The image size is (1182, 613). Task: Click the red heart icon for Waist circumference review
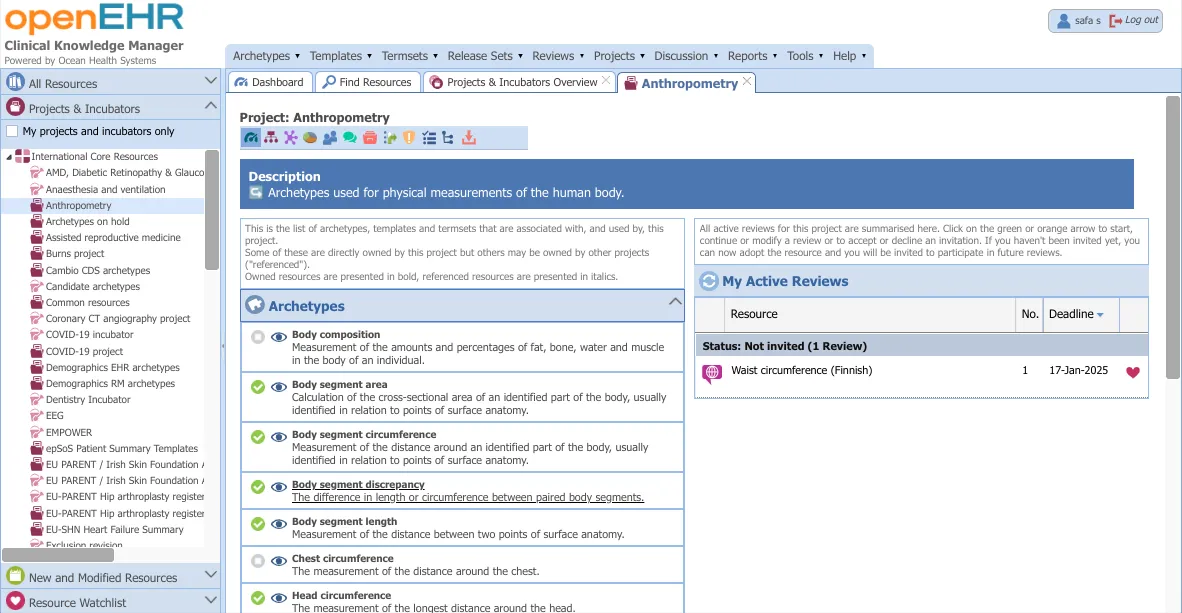coord(1132,370)
